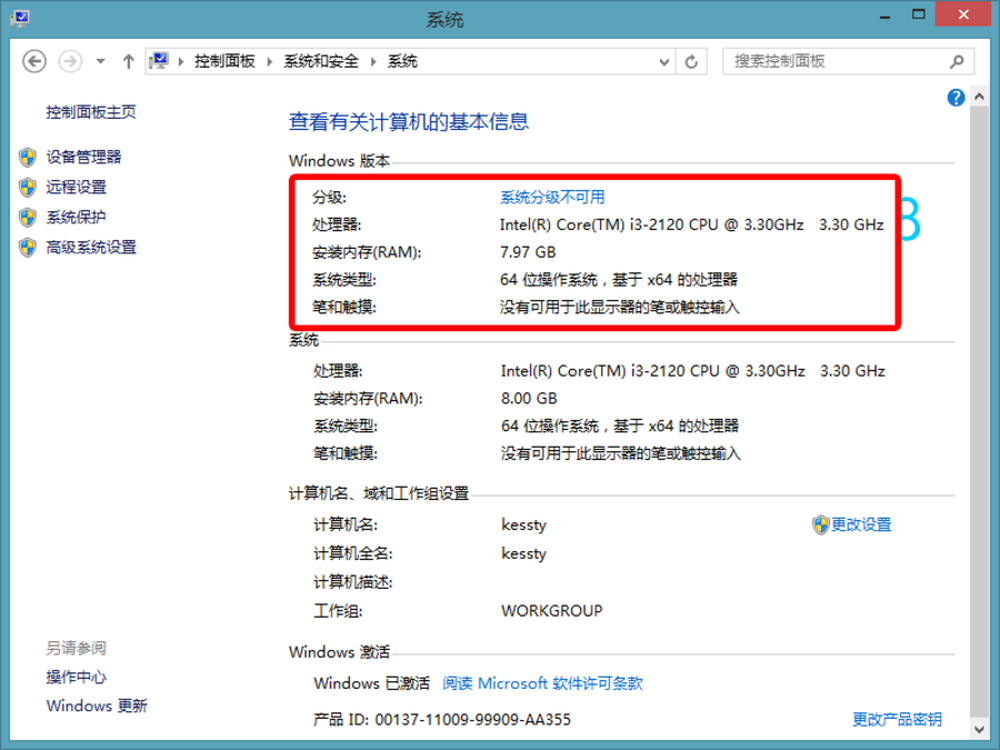Open 设备管理器 from the sidebar
The width and height of the screenshot is (1000, 750).
[x=84, y=157]
